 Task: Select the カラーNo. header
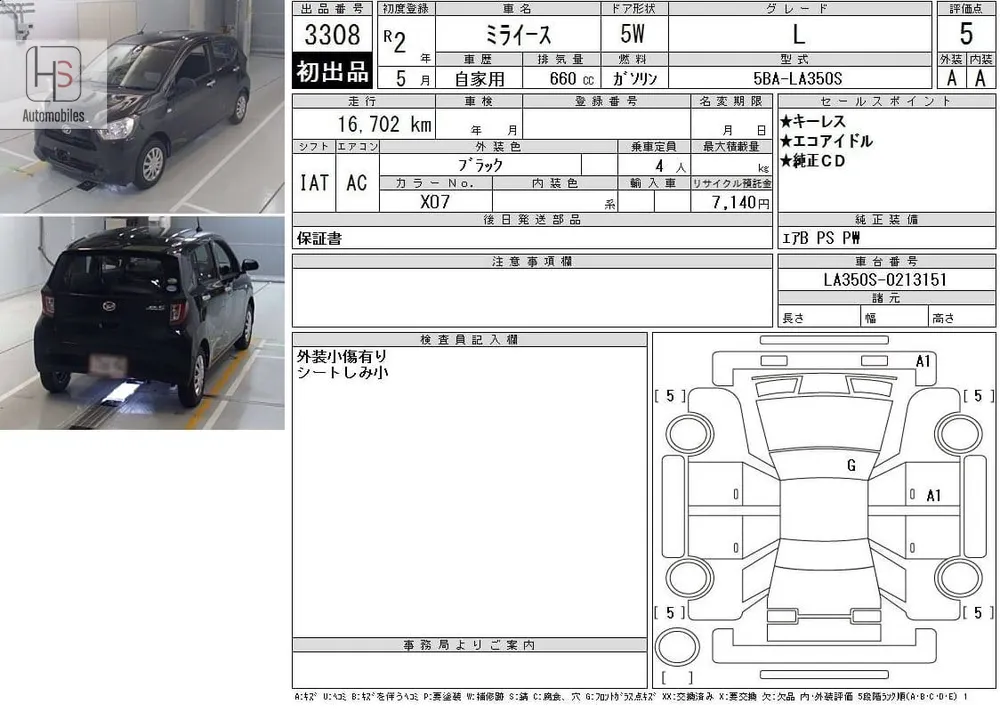coord(435,183)
